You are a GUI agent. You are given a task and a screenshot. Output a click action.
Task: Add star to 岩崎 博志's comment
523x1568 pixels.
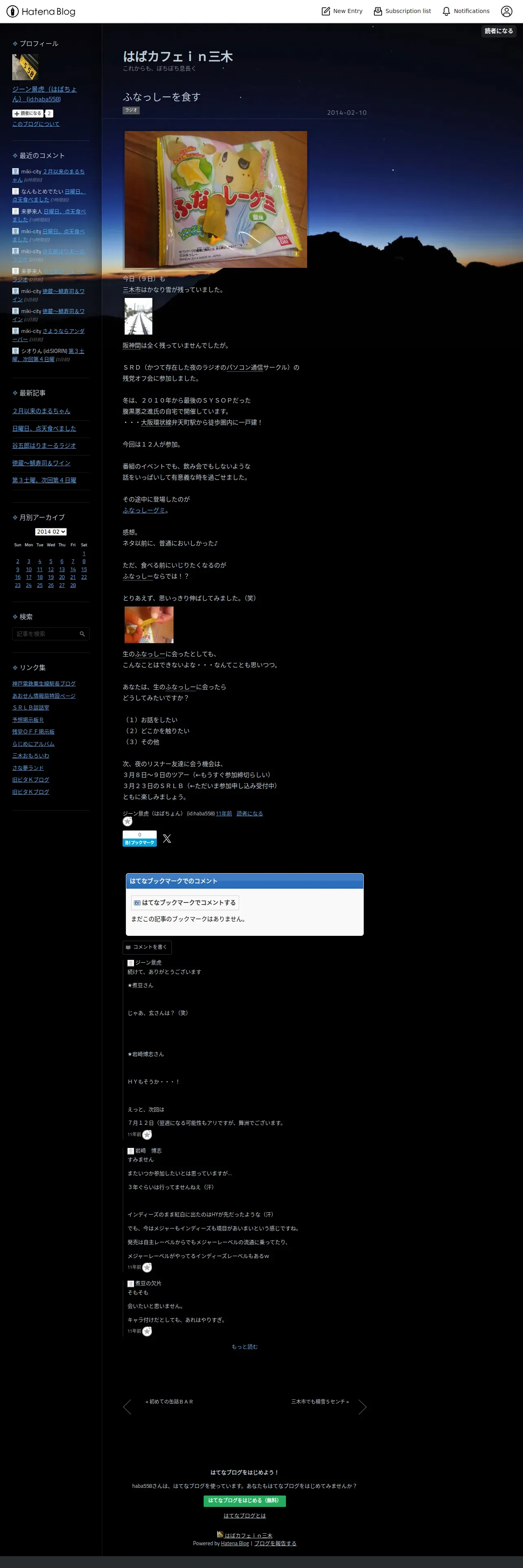point(147,1267)
